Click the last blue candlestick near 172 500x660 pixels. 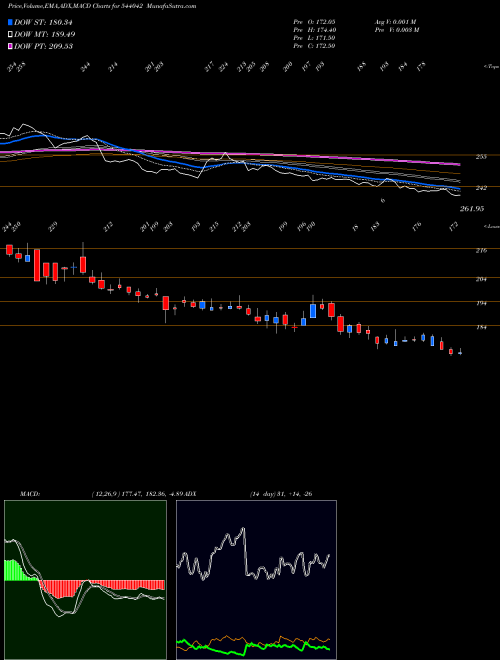click(460, 353)
